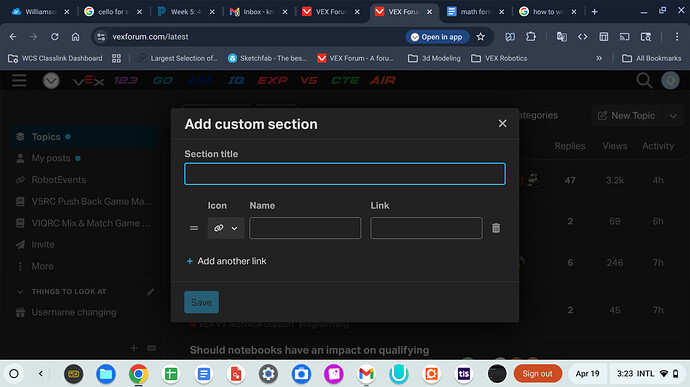The width and height of the screenshot is (690, 387).
Task: Edit the THINGS TO LOOK AT section
Action: click(150, 291)
